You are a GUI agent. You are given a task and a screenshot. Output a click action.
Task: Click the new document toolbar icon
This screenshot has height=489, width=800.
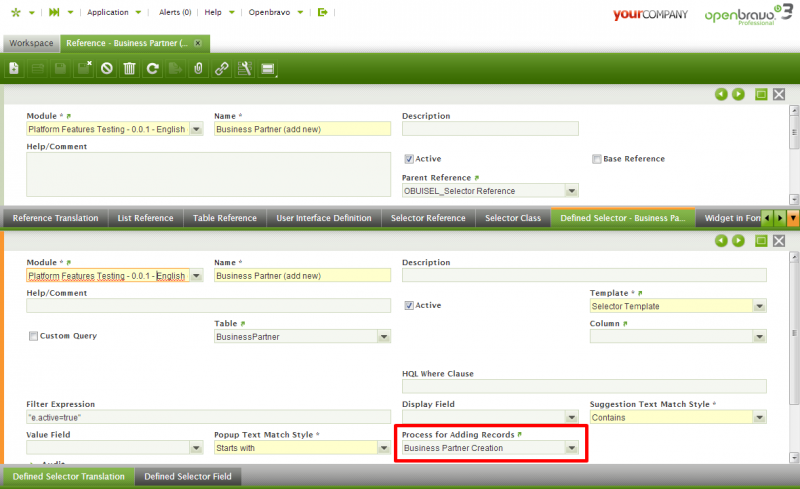click(x=14, y=69)
